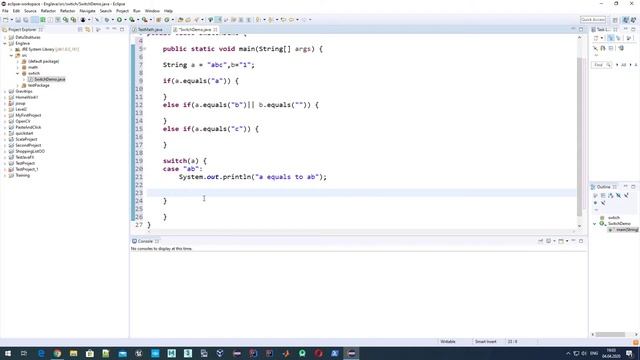Click the Open Perspective icon
This screenshot has width=640, height=360.
615,20
